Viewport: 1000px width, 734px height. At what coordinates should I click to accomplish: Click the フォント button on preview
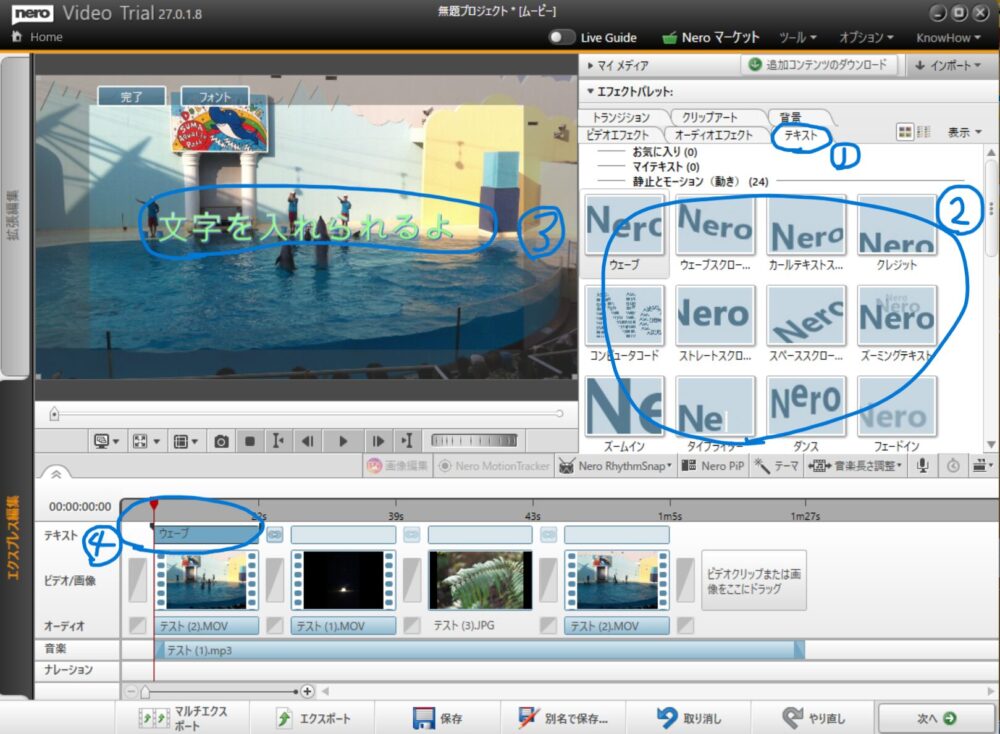point(215,97)
